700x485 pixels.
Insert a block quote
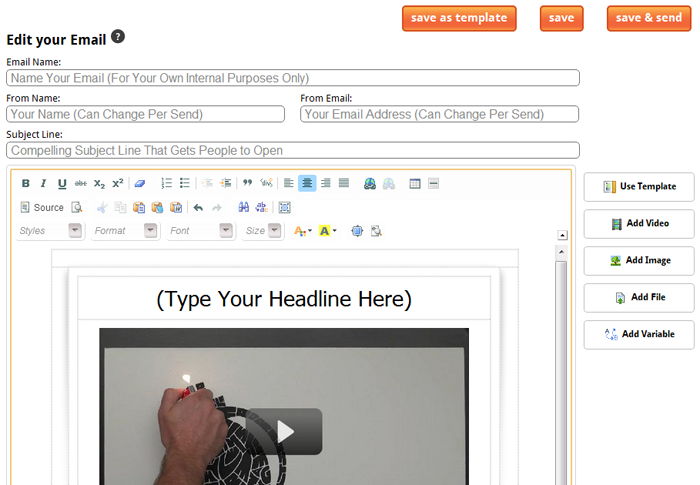[x=247, y=183]
